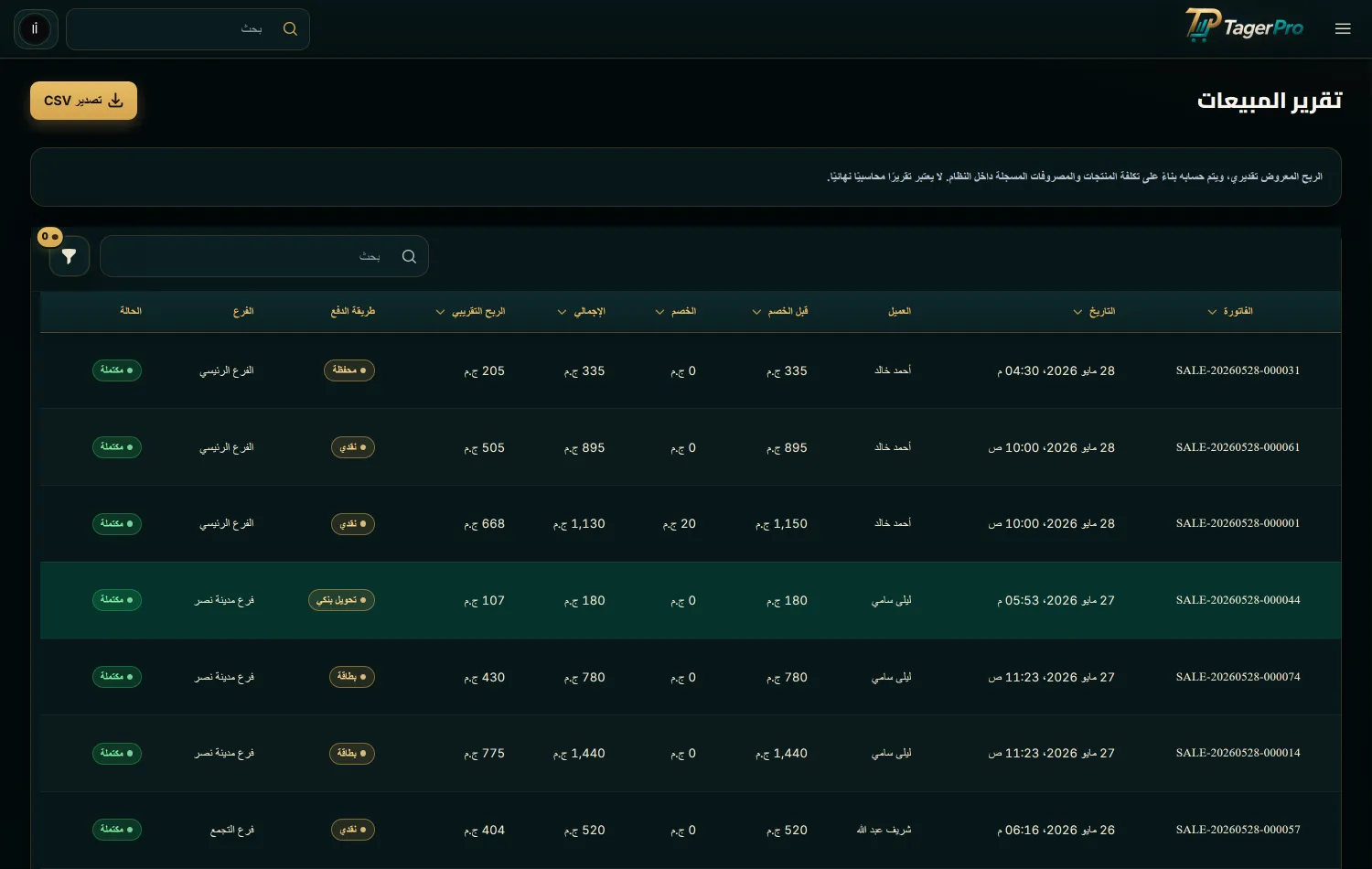Click the طريقة الدفع column header
Image resolution: width=1372 pixels, height=869 pixels.
tap(353, 312)
